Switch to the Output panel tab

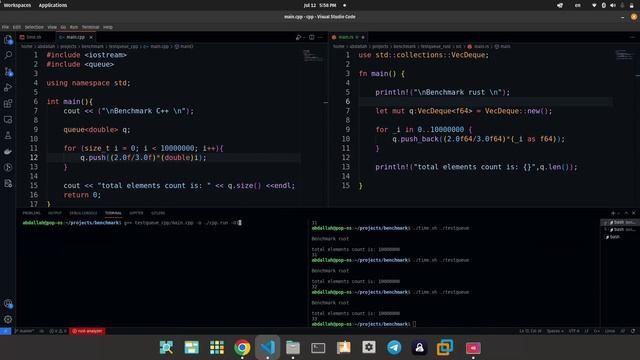tap(55, 213)
